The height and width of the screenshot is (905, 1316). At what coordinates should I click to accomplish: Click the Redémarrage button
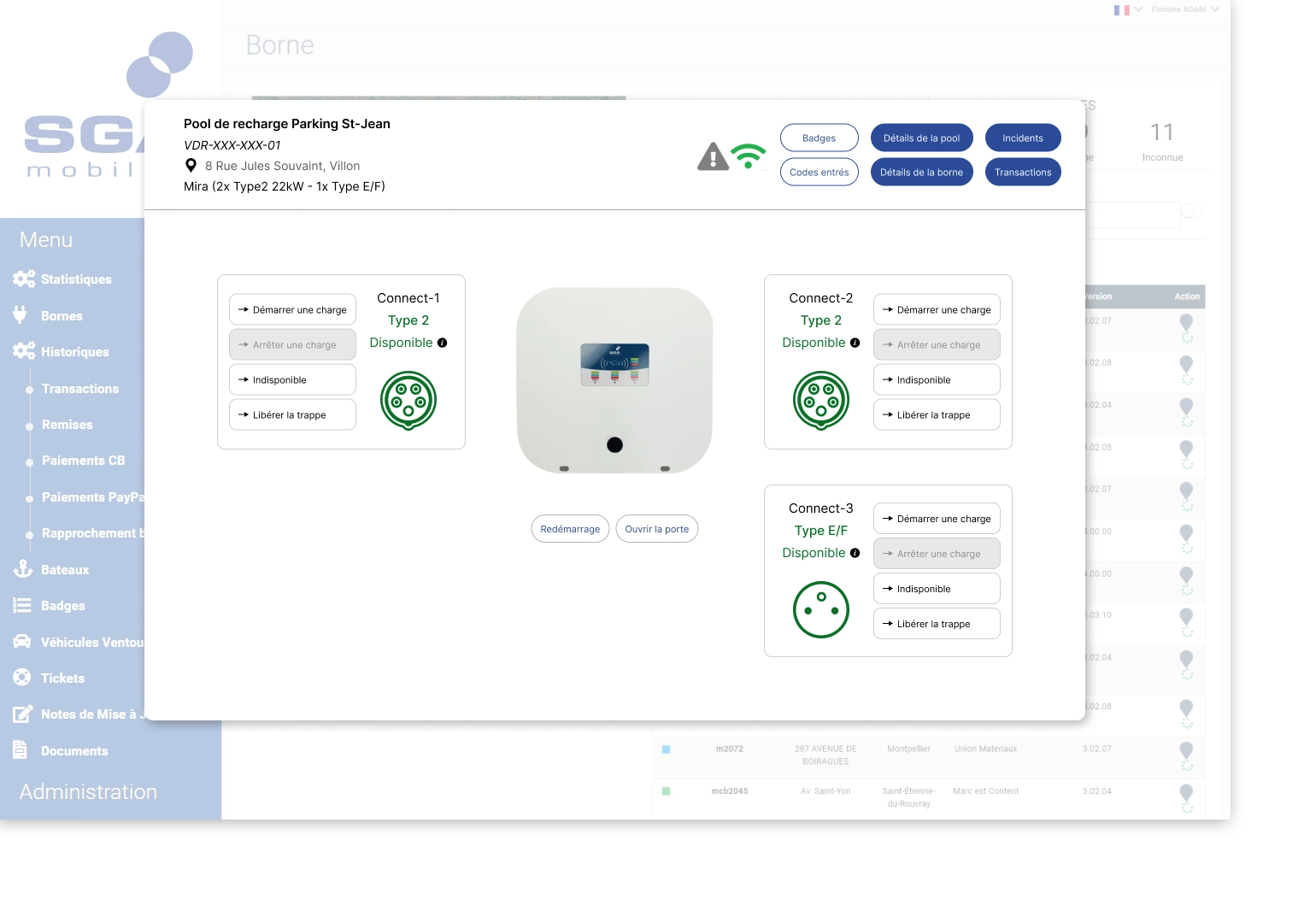tap(570, 529)
